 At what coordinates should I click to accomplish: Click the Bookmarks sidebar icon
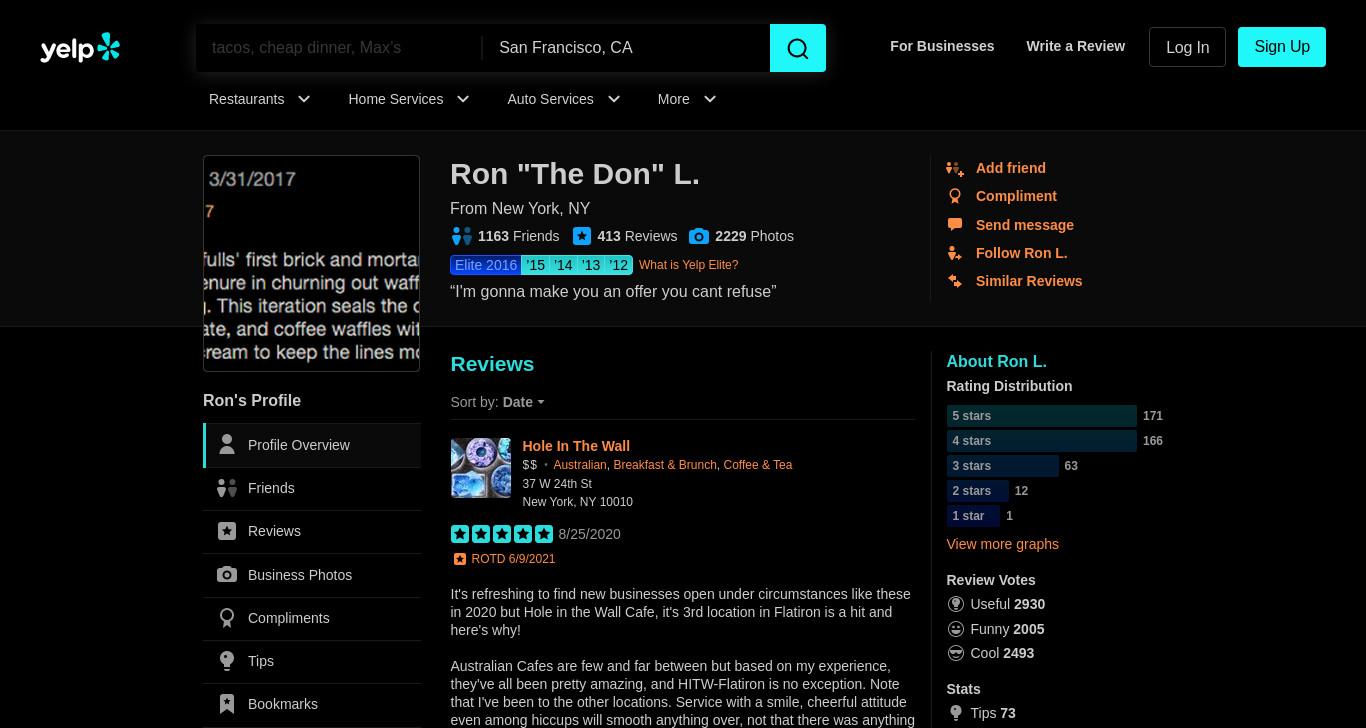(x=227, y=704)
